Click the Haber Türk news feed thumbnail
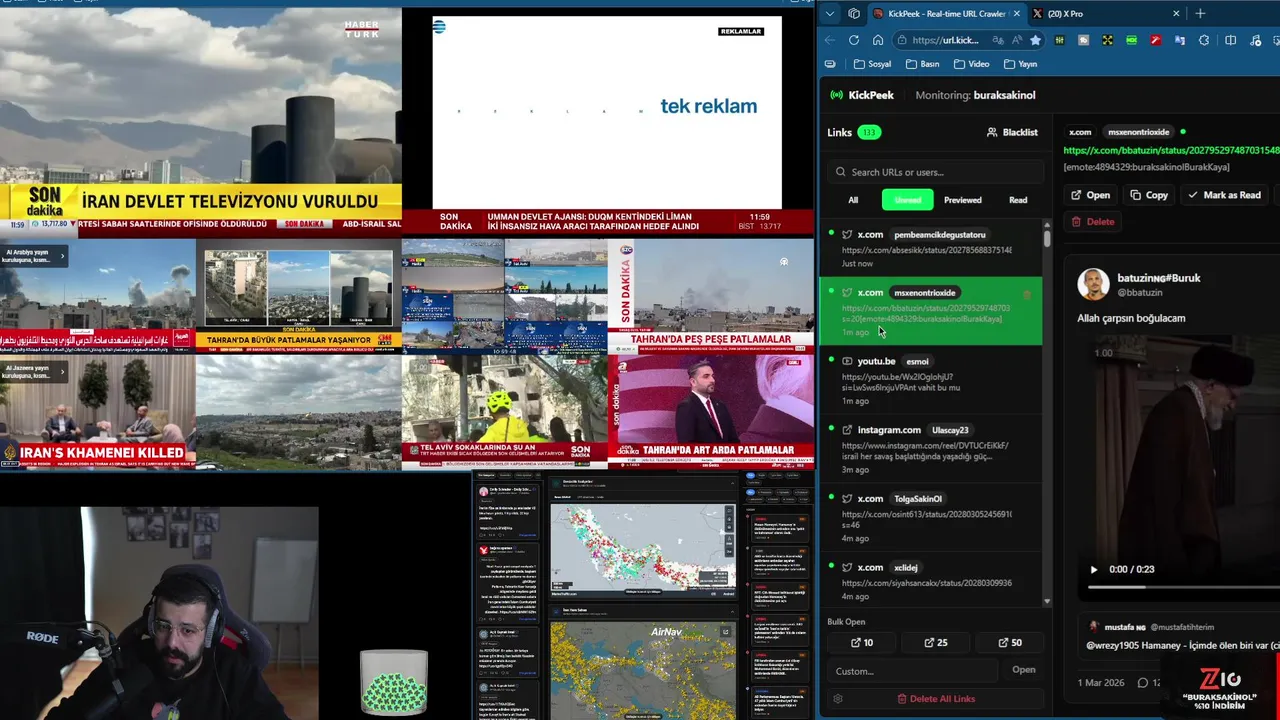This screenshot has height=720, width=1280. click(201, 120)
